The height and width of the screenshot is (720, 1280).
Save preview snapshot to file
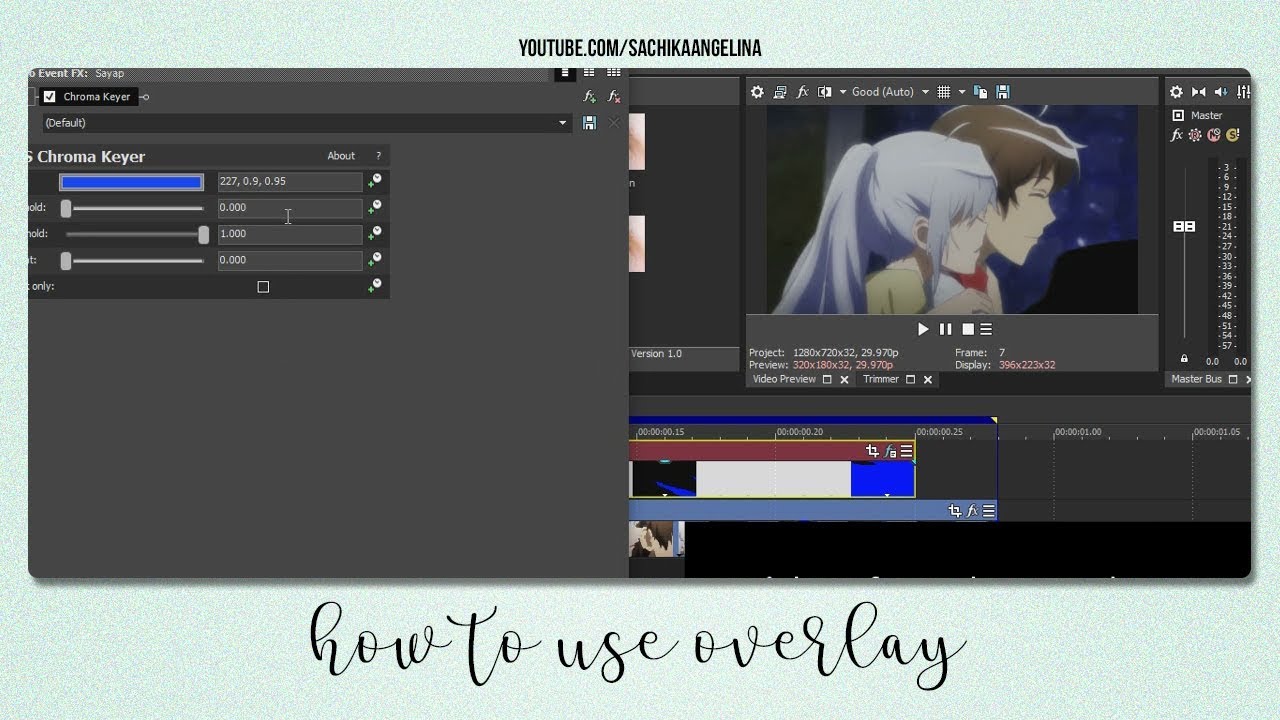[1003, 92]
